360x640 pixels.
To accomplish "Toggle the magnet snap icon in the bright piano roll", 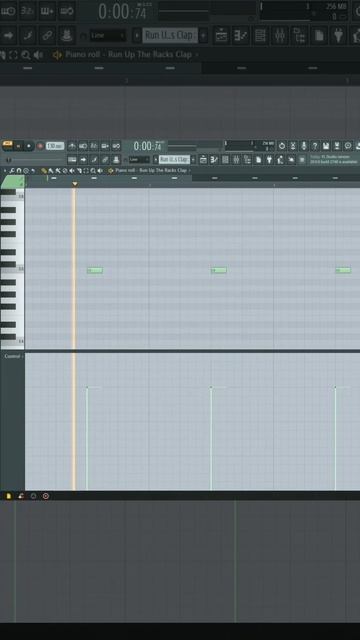I will pyautogui.click(x=19, y=171).
